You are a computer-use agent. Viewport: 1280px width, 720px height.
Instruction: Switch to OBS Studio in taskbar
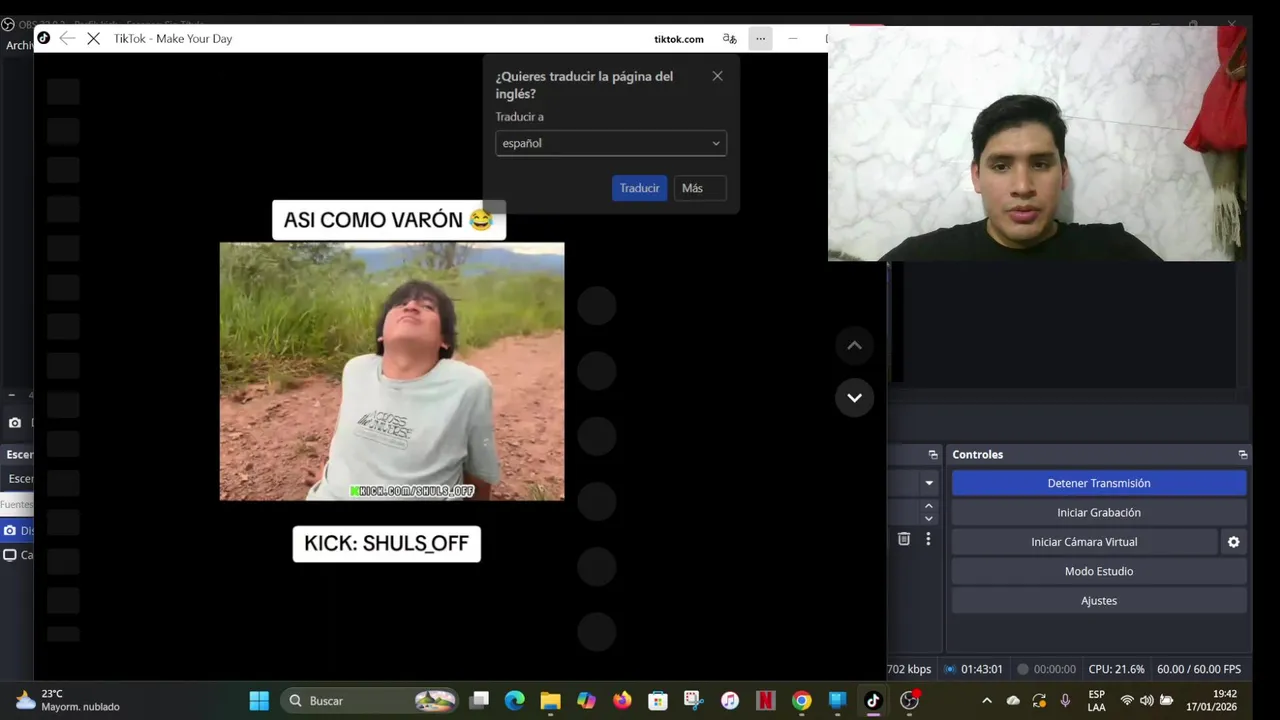pyautogui.click(x=909, y=701)
